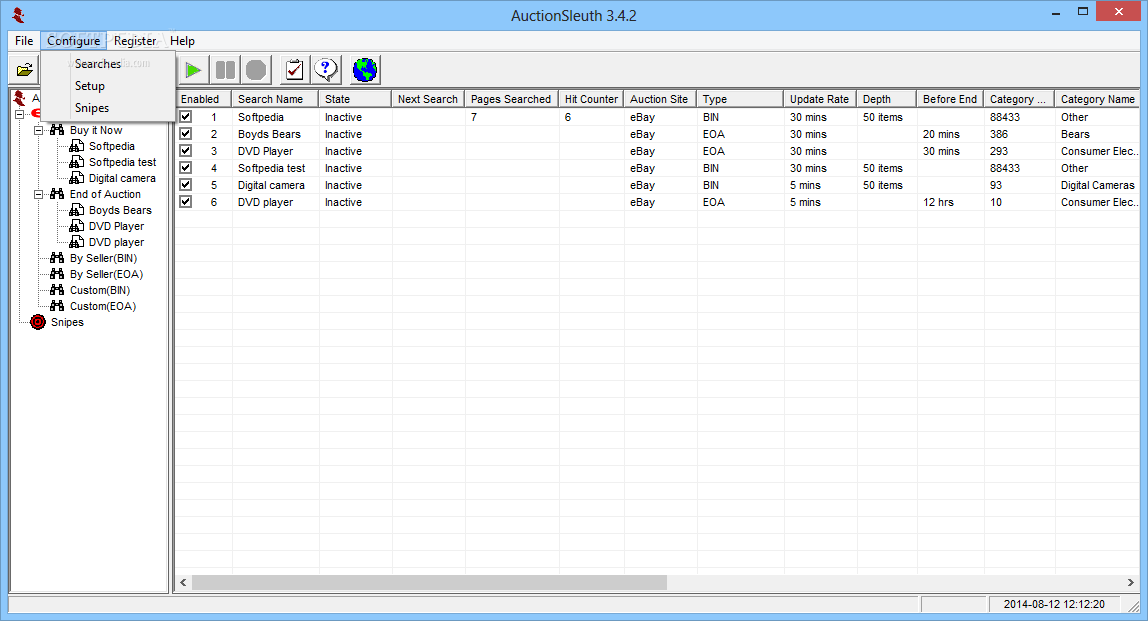Click the globe toolbar icon
This screenshot has height=621, width=1148.
[365, 70]
